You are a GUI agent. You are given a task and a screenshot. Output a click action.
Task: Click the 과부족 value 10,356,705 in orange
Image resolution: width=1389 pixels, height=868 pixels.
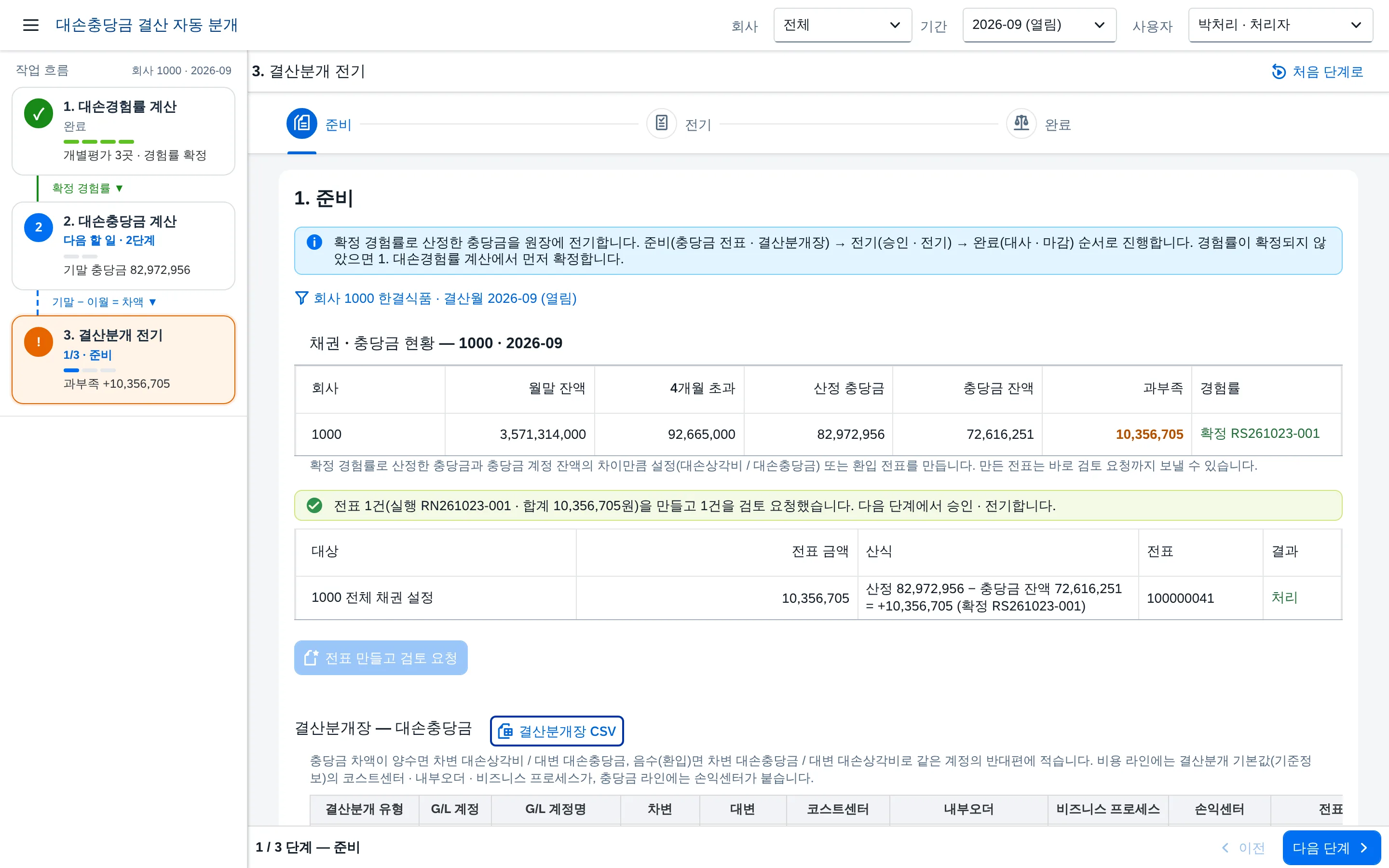[1149, 434]
